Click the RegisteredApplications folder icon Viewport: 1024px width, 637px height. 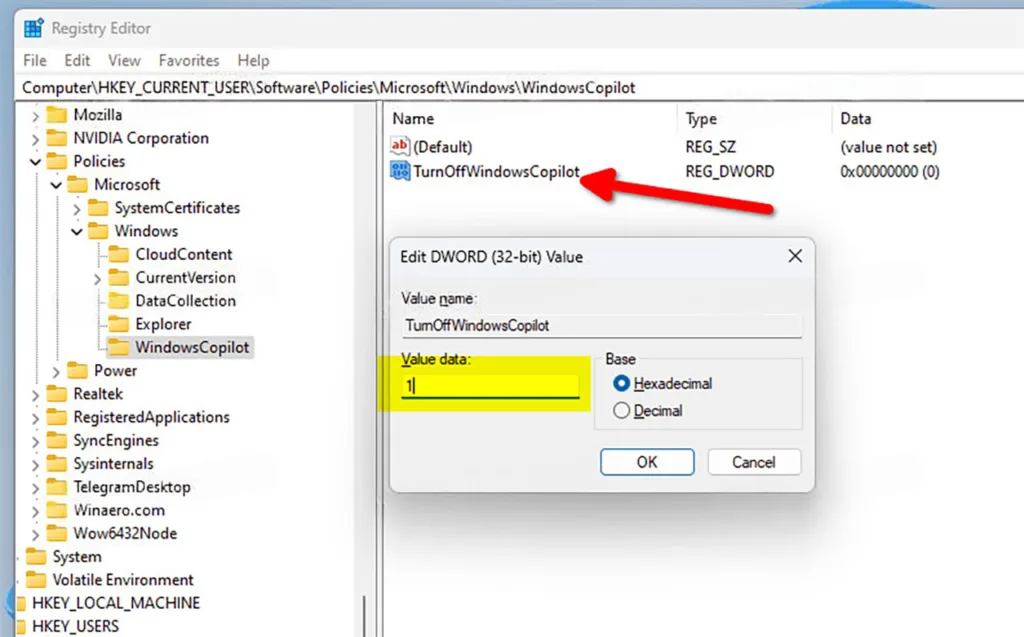[57, 417]
